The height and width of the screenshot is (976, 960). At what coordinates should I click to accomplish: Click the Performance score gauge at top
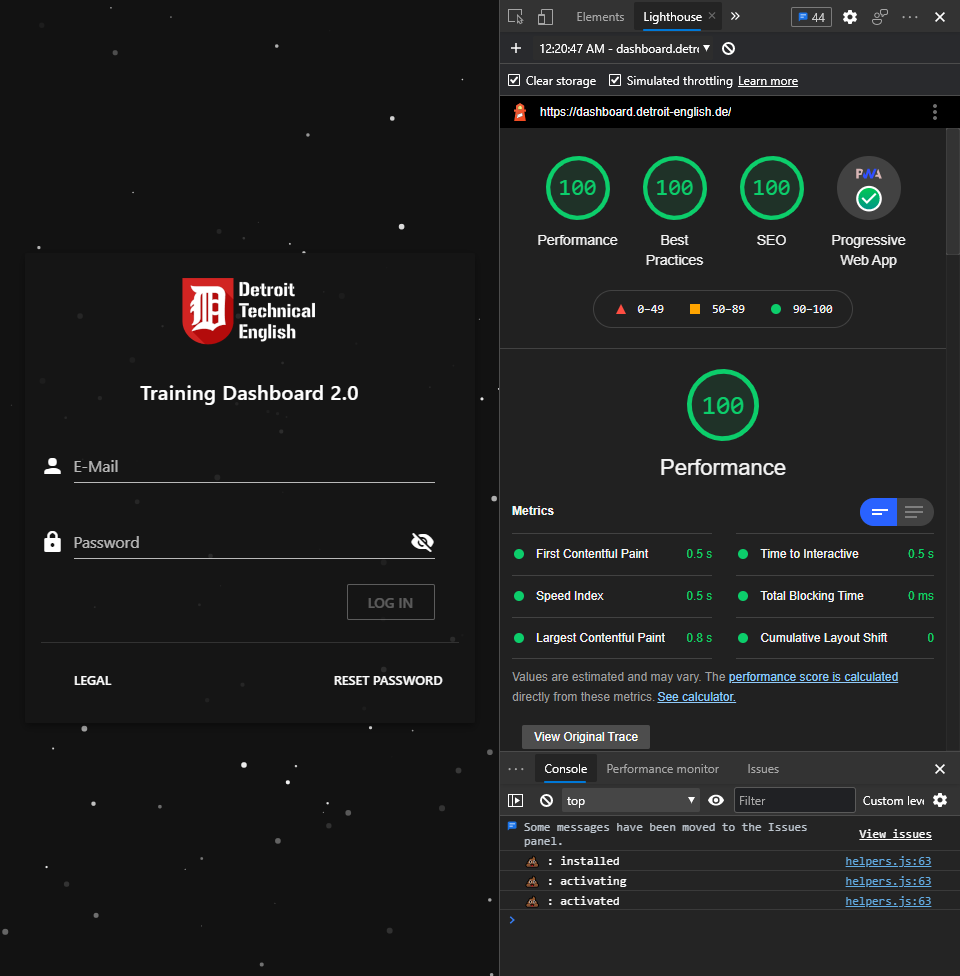coord(578,188)
